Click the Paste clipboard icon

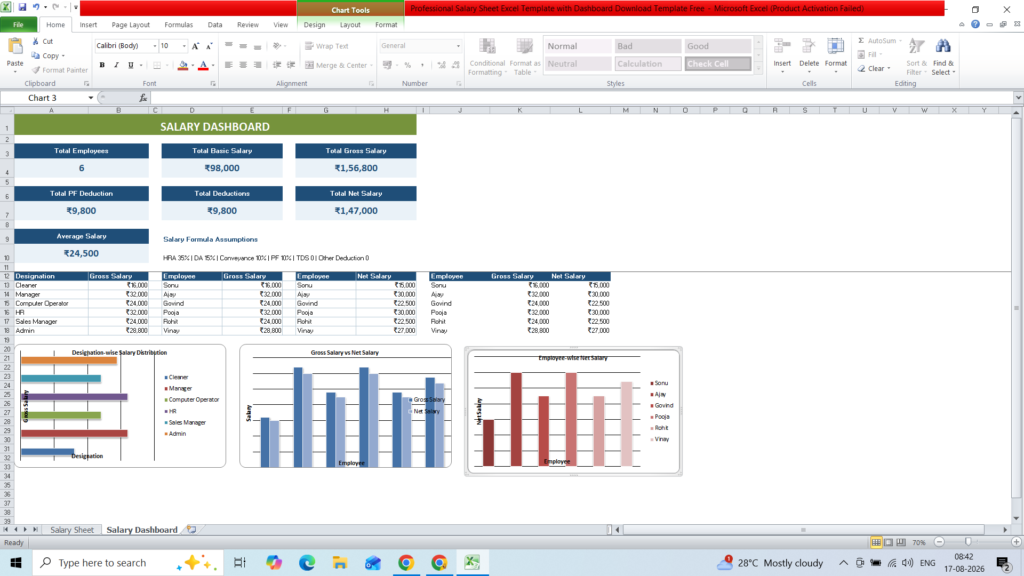[14, 46]
